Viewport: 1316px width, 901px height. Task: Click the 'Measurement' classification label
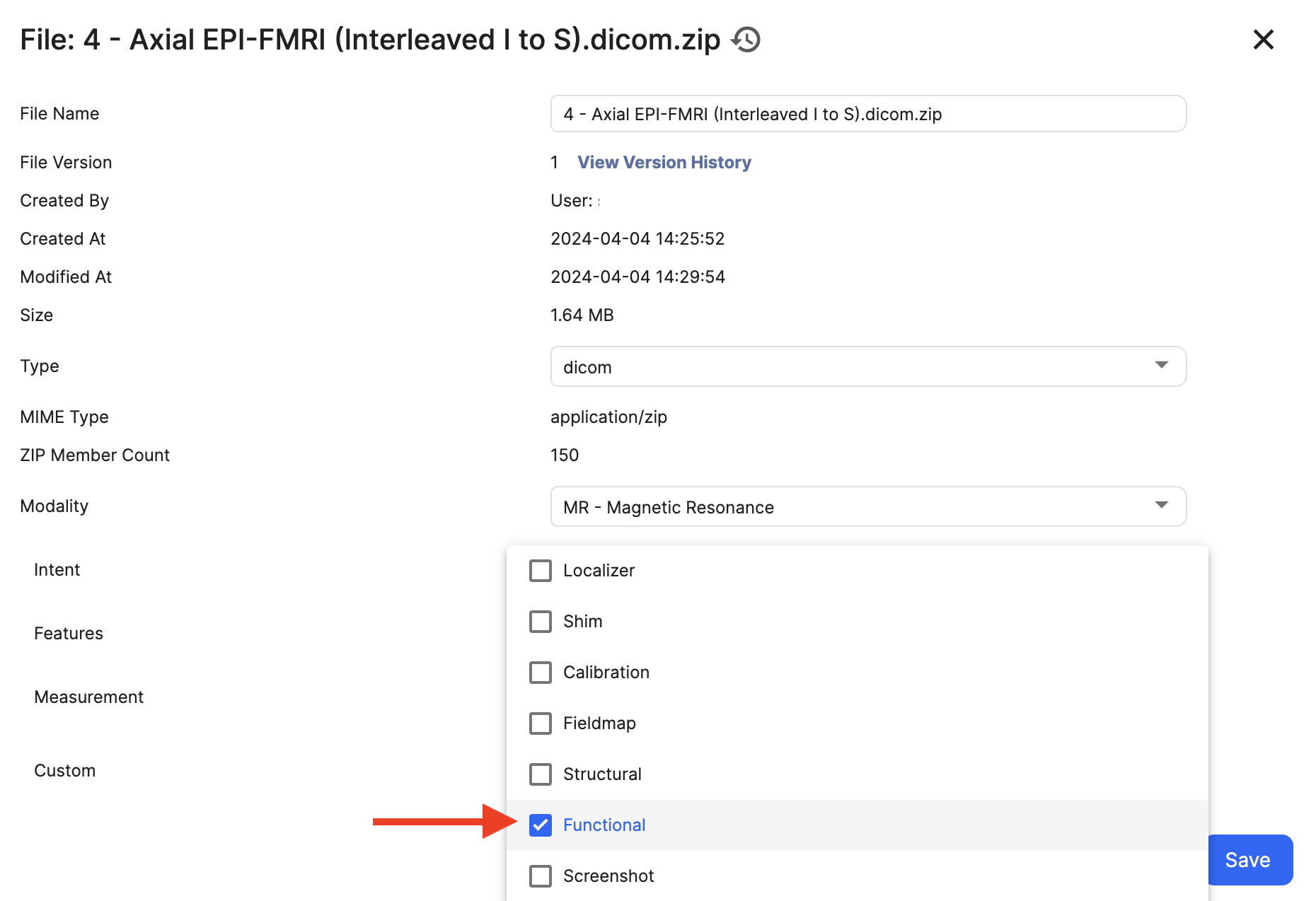(88, 697)
